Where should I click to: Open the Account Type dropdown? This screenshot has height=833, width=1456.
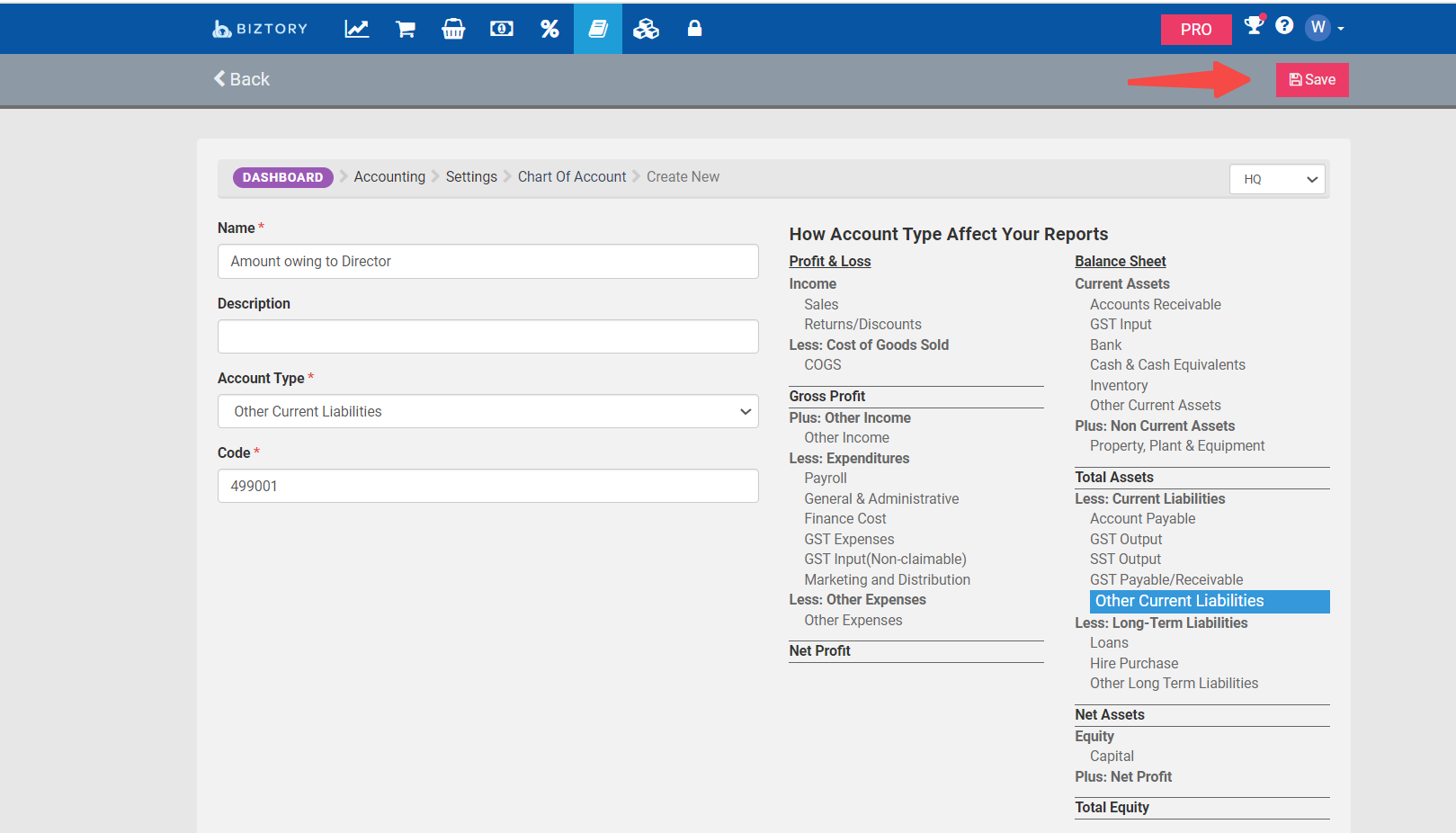(488, 411)
